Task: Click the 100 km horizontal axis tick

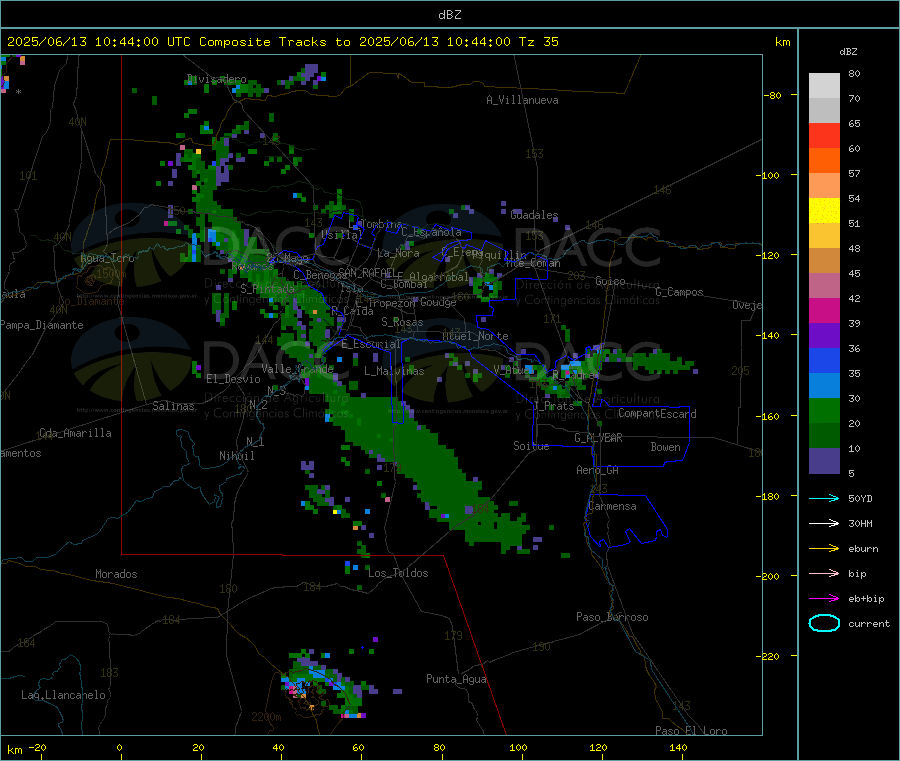Action: 518,747
